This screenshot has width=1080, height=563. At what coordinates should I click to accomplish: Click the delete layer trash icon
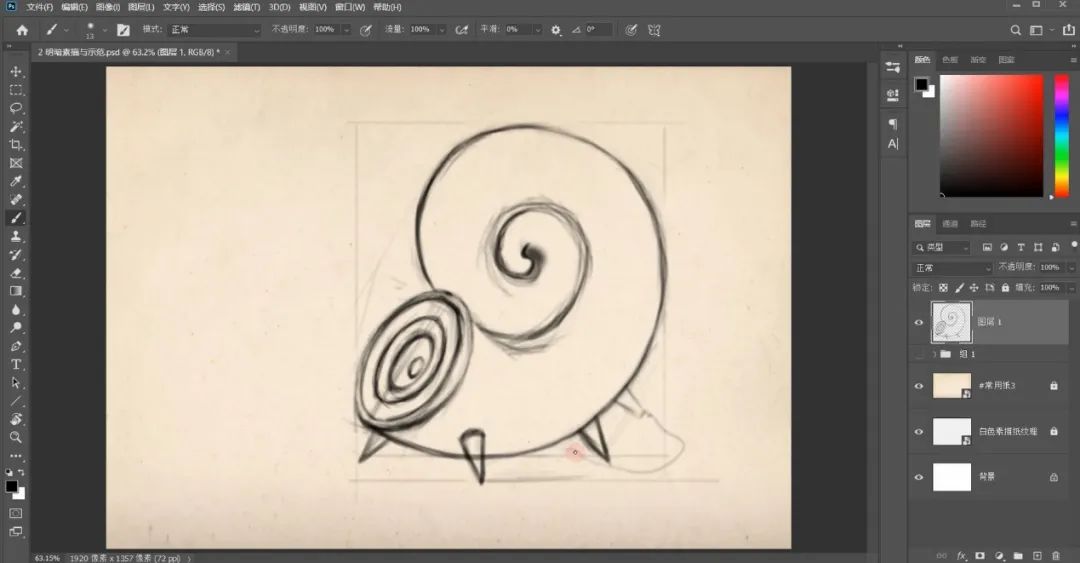click(x=1055, y=555)
